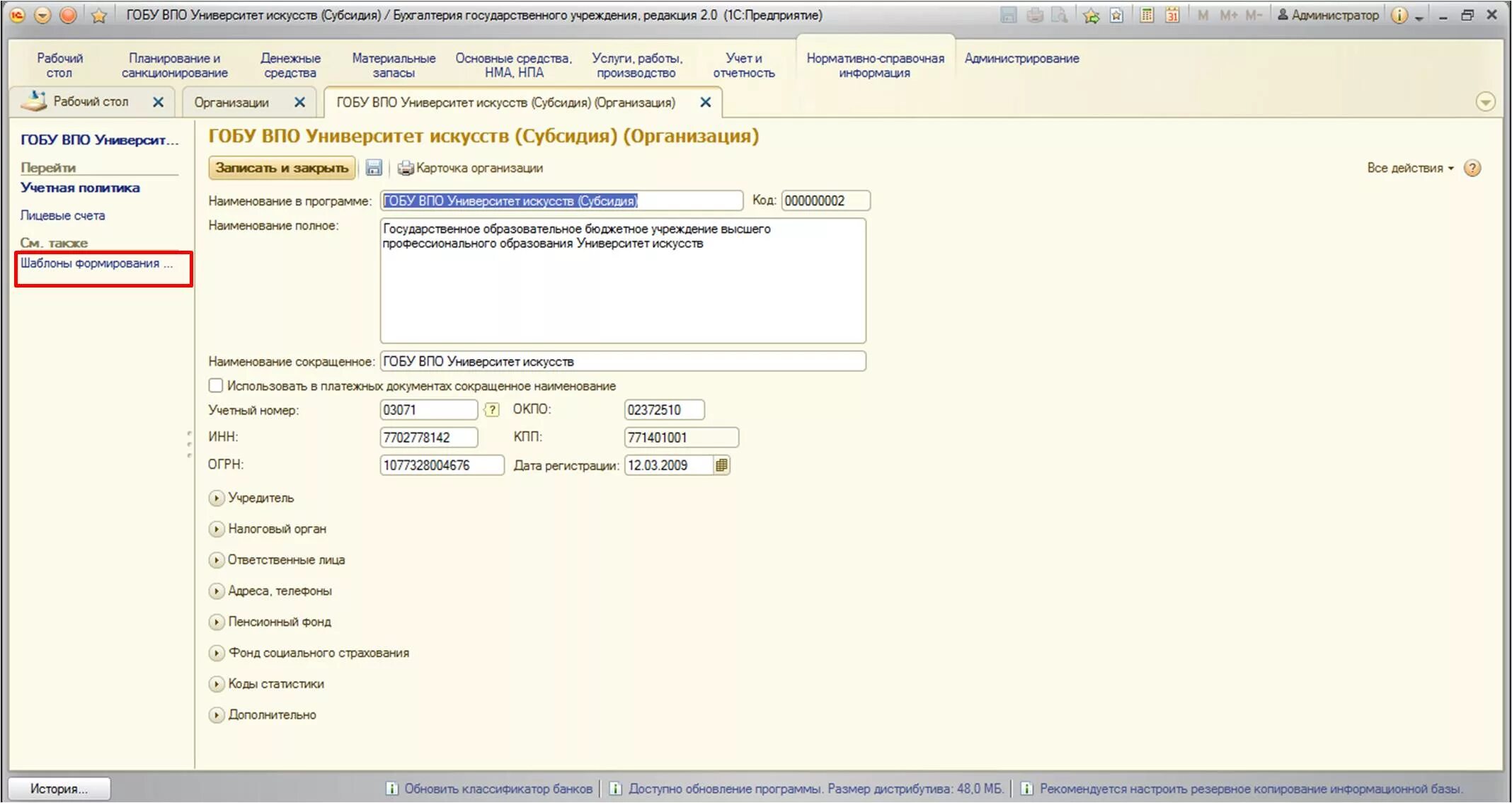This screenshot has width=1512, height=803.
Task: Open the Лицевые счета link
Action: point(62,215)
